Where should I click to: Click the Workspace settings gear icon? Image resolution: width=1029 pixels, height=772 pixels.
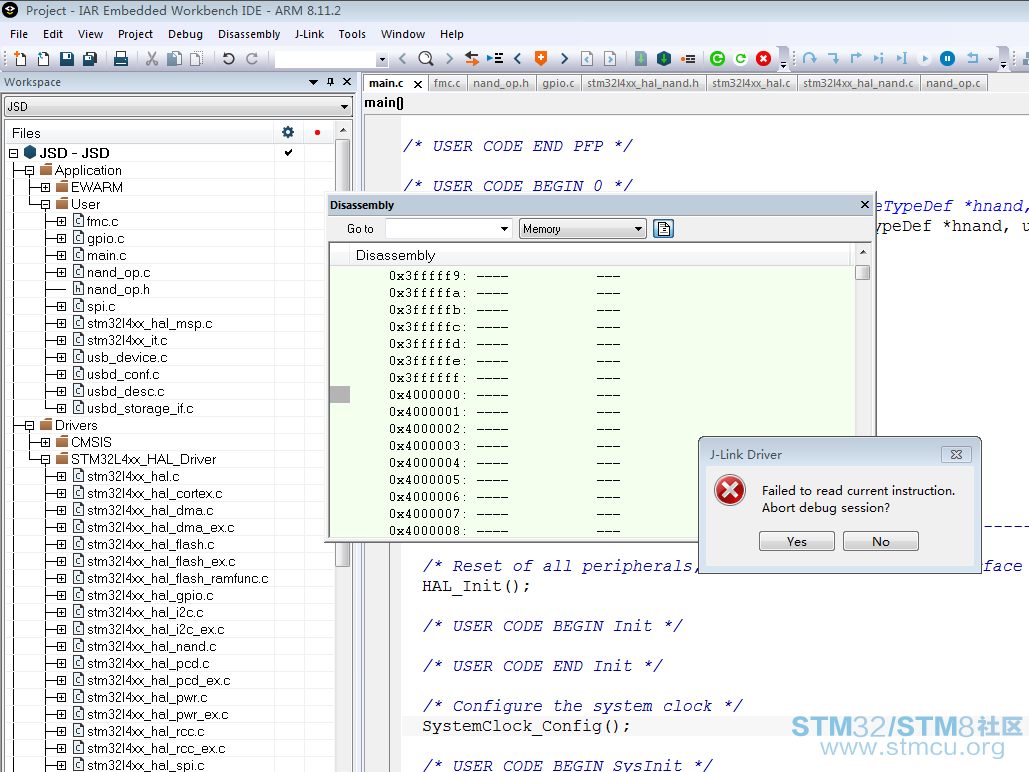287,133
